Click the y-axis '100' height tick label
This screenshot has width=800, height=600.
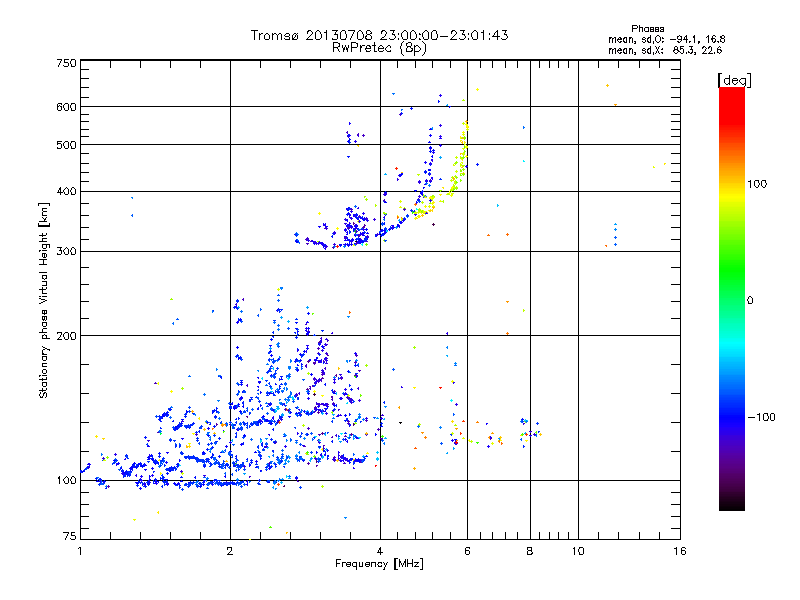66,480
